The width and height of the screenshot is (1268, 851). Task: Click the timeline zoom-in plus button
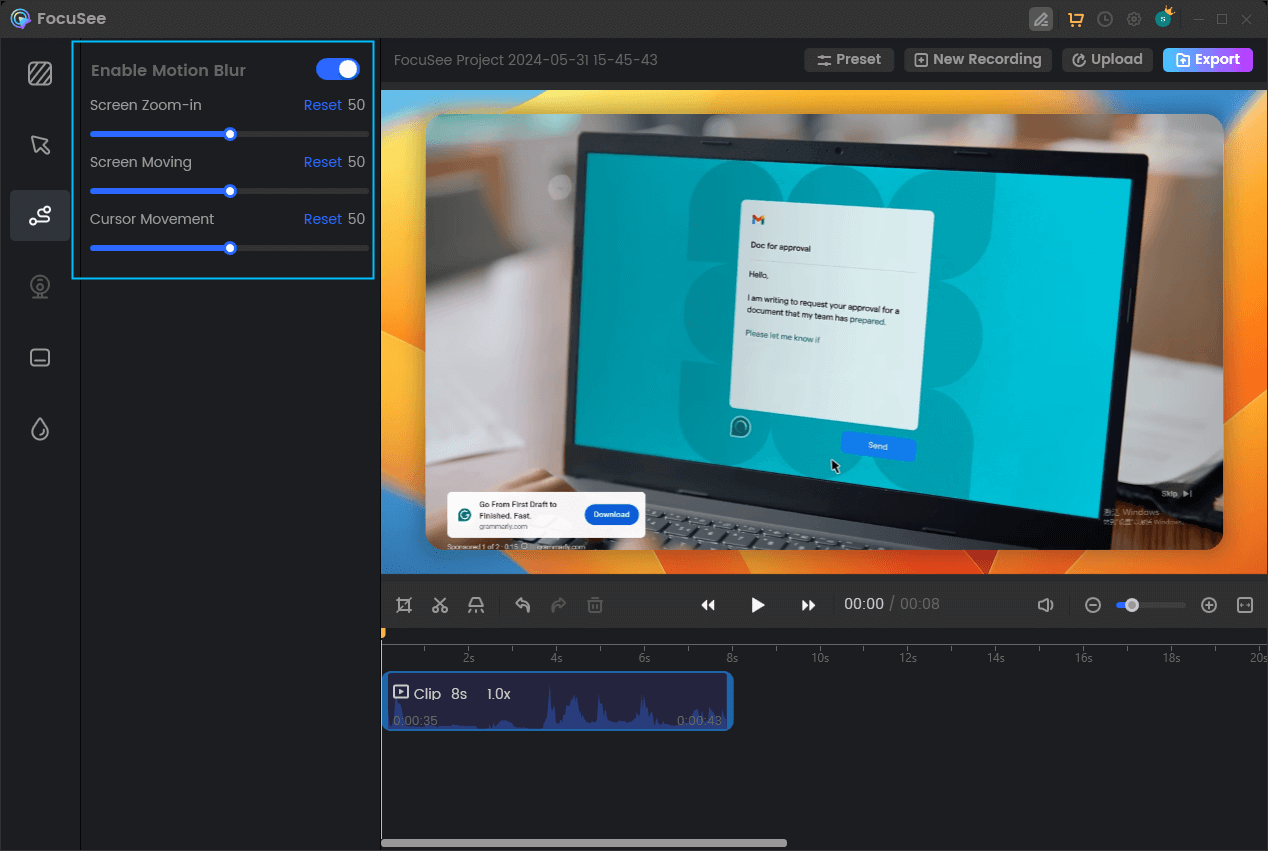[x=1209, y=605]
